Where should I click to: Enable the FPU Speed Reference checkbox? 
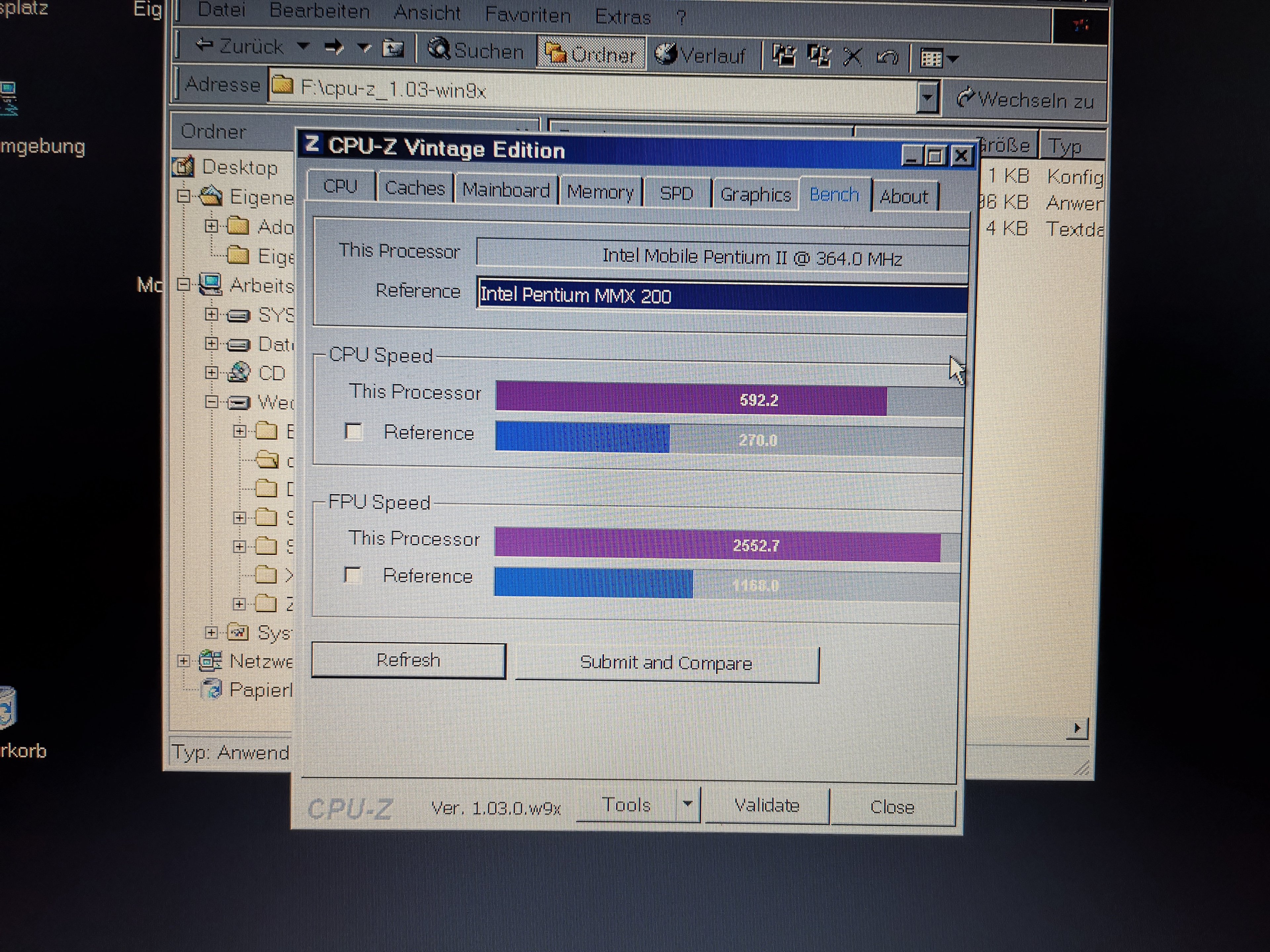point(353,575)
